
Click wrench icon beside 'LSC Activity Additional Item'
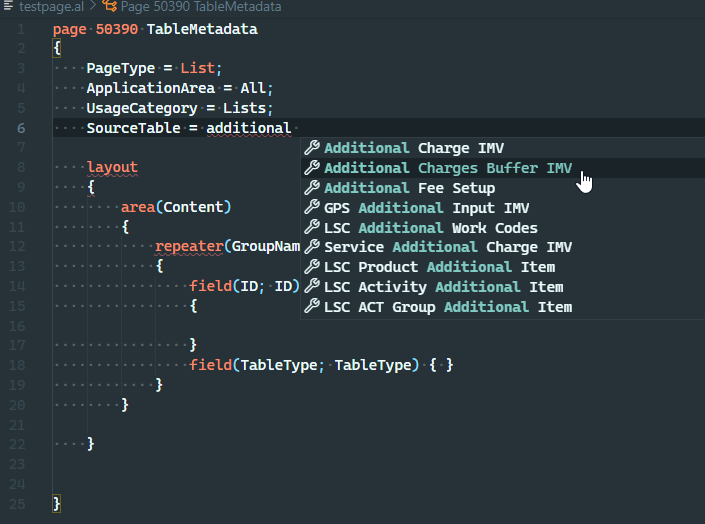point(312,286)
